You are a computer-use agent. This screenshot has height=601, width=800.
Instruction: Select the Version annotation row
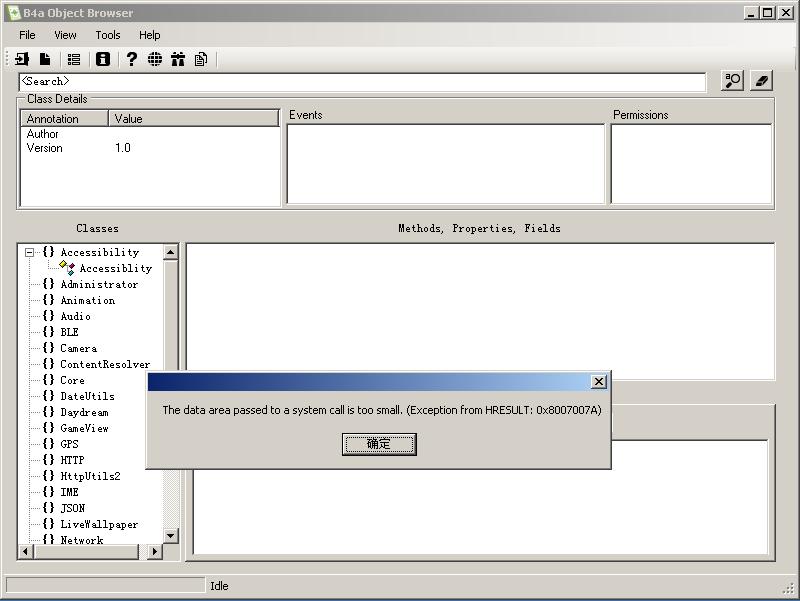[44, 148]
